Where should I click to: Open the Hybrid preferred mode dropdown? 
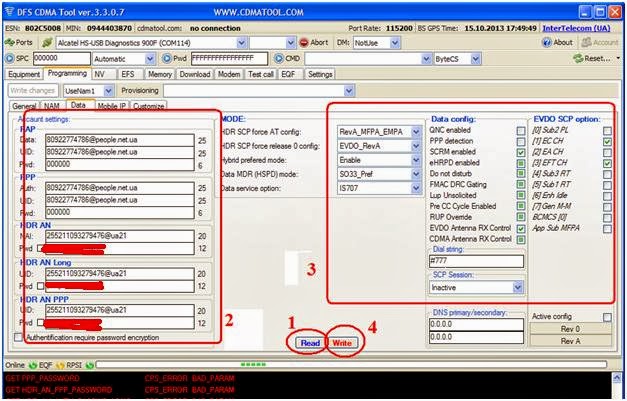[x=416, y=160]
